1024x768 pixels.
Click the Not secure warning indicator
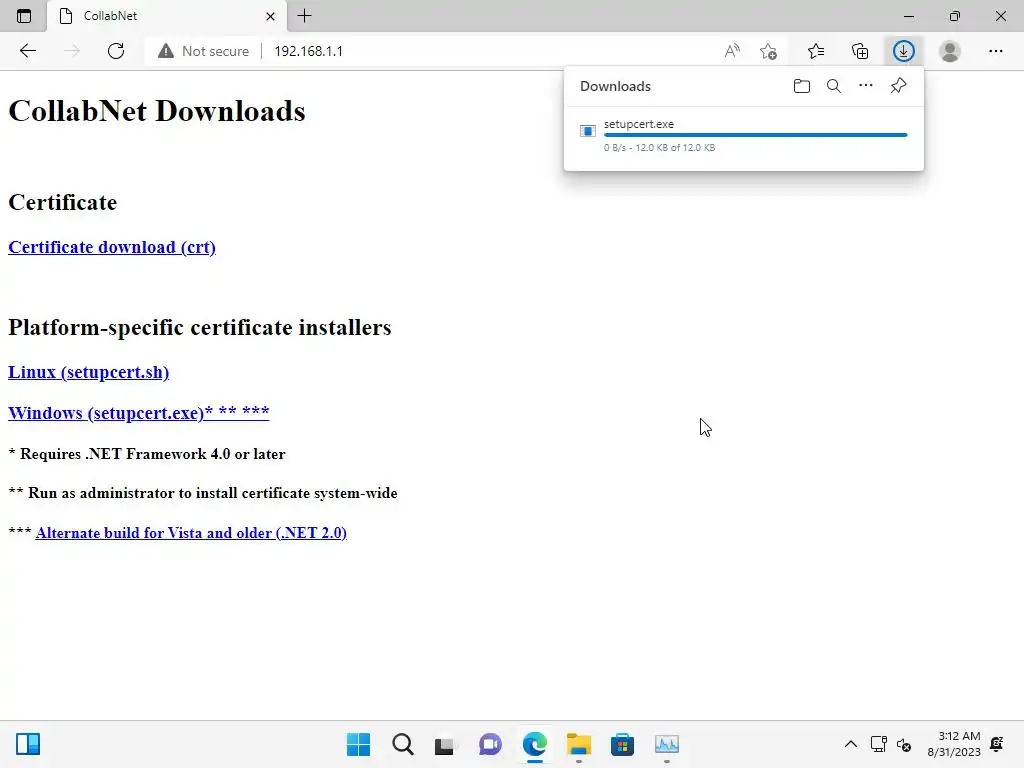click(203, 51)
